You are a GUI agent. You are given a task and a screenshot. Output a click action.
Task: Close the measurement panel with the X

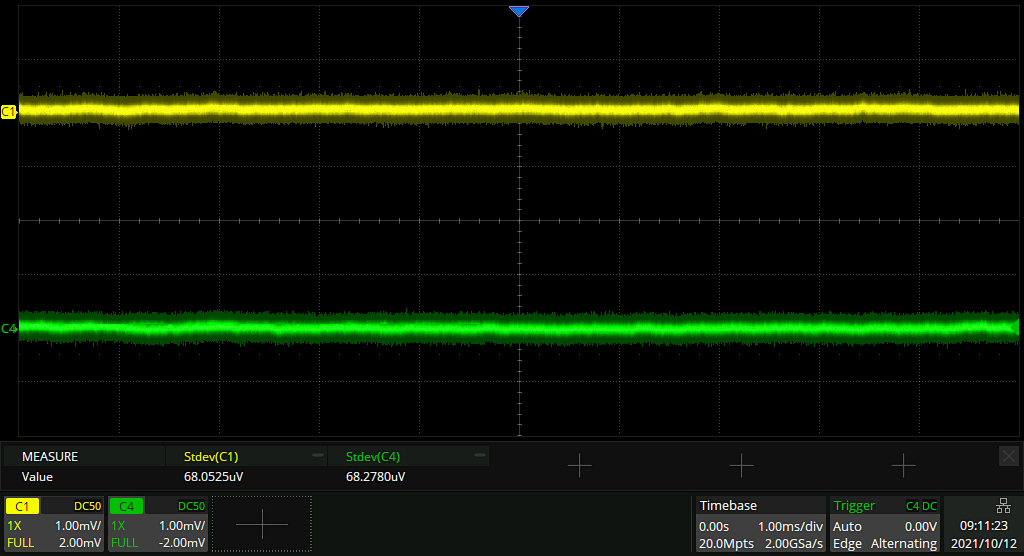1008,456
